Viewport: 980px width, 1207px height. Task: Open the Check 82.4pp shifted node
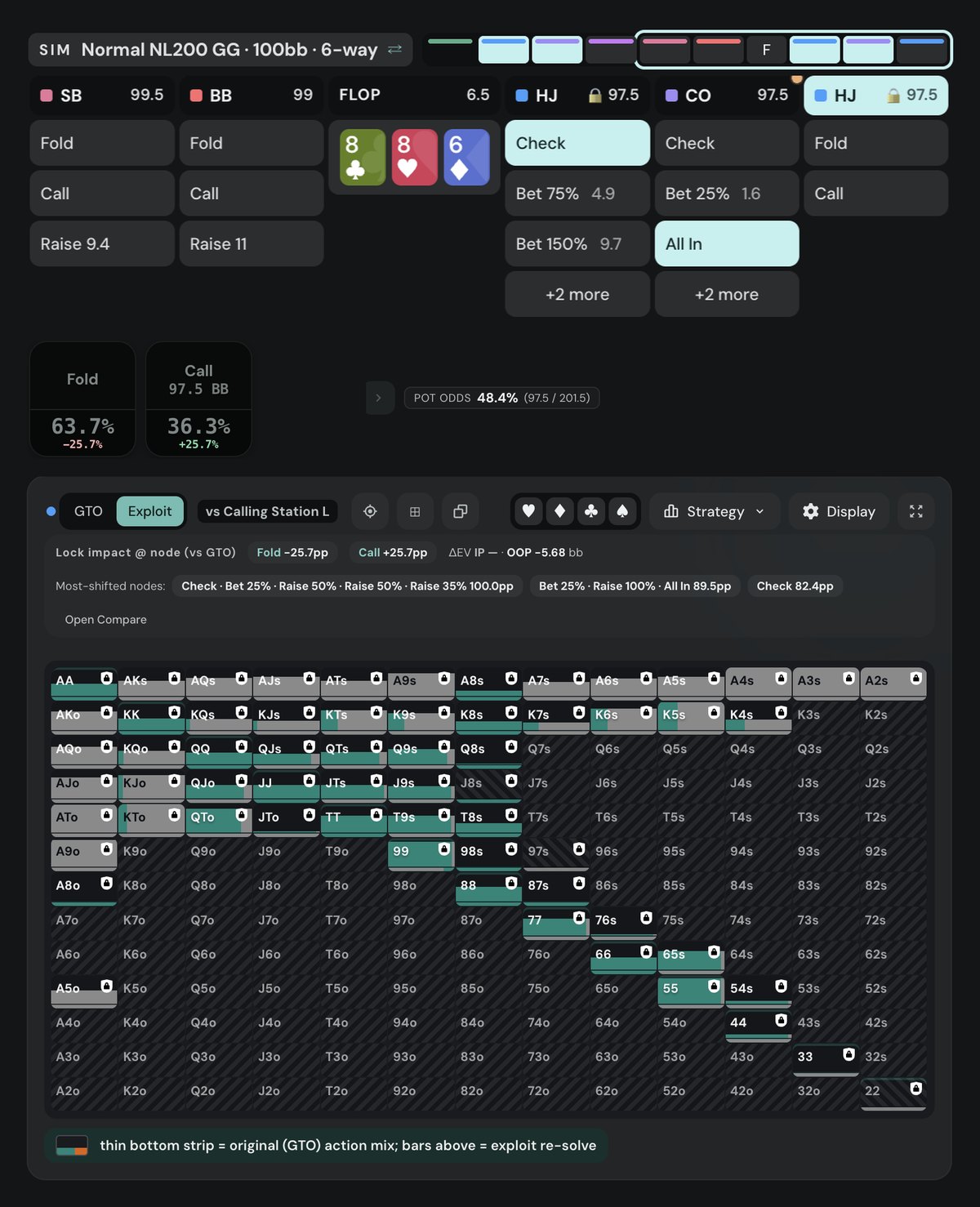pyautogui.click(x=795, y=586)
